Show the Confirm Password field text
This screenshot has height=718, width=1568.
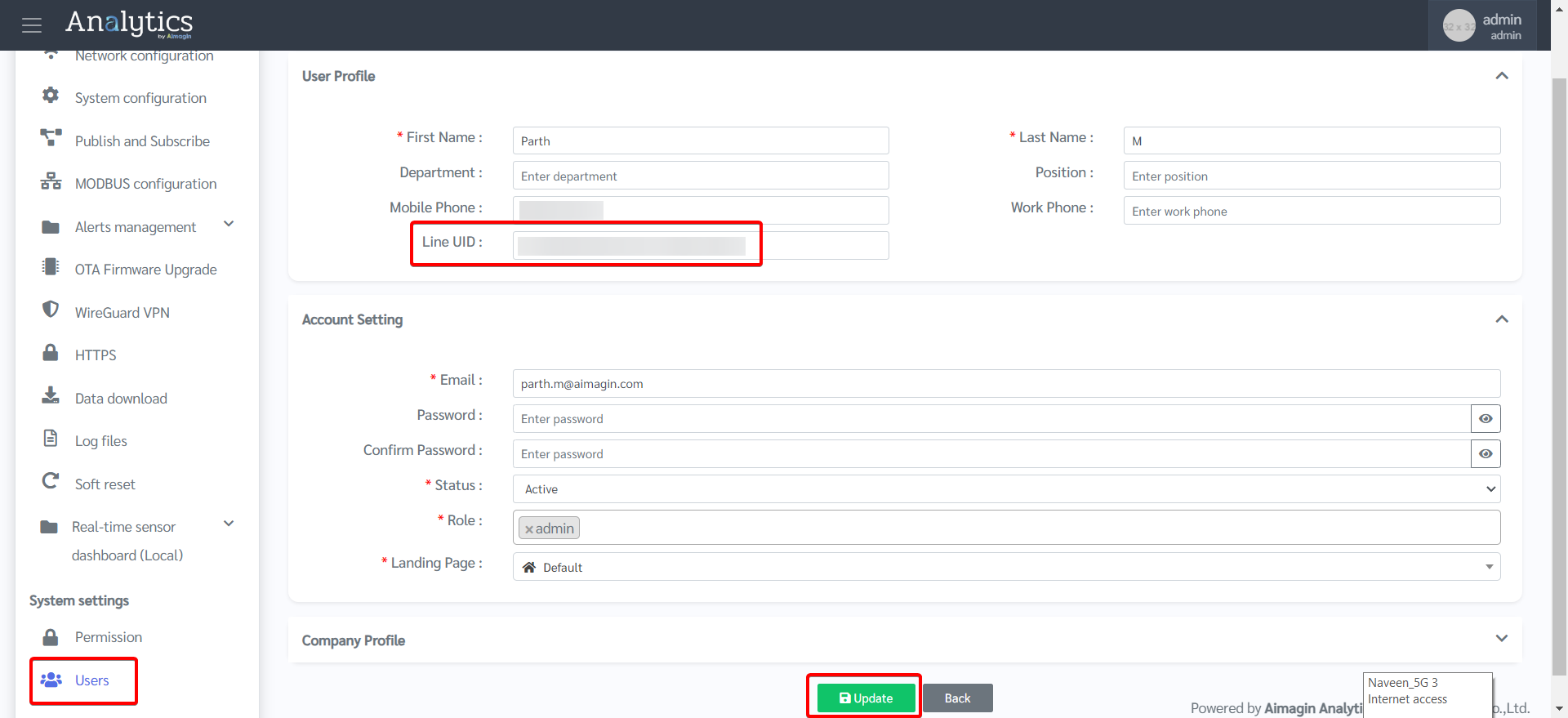1486,454
